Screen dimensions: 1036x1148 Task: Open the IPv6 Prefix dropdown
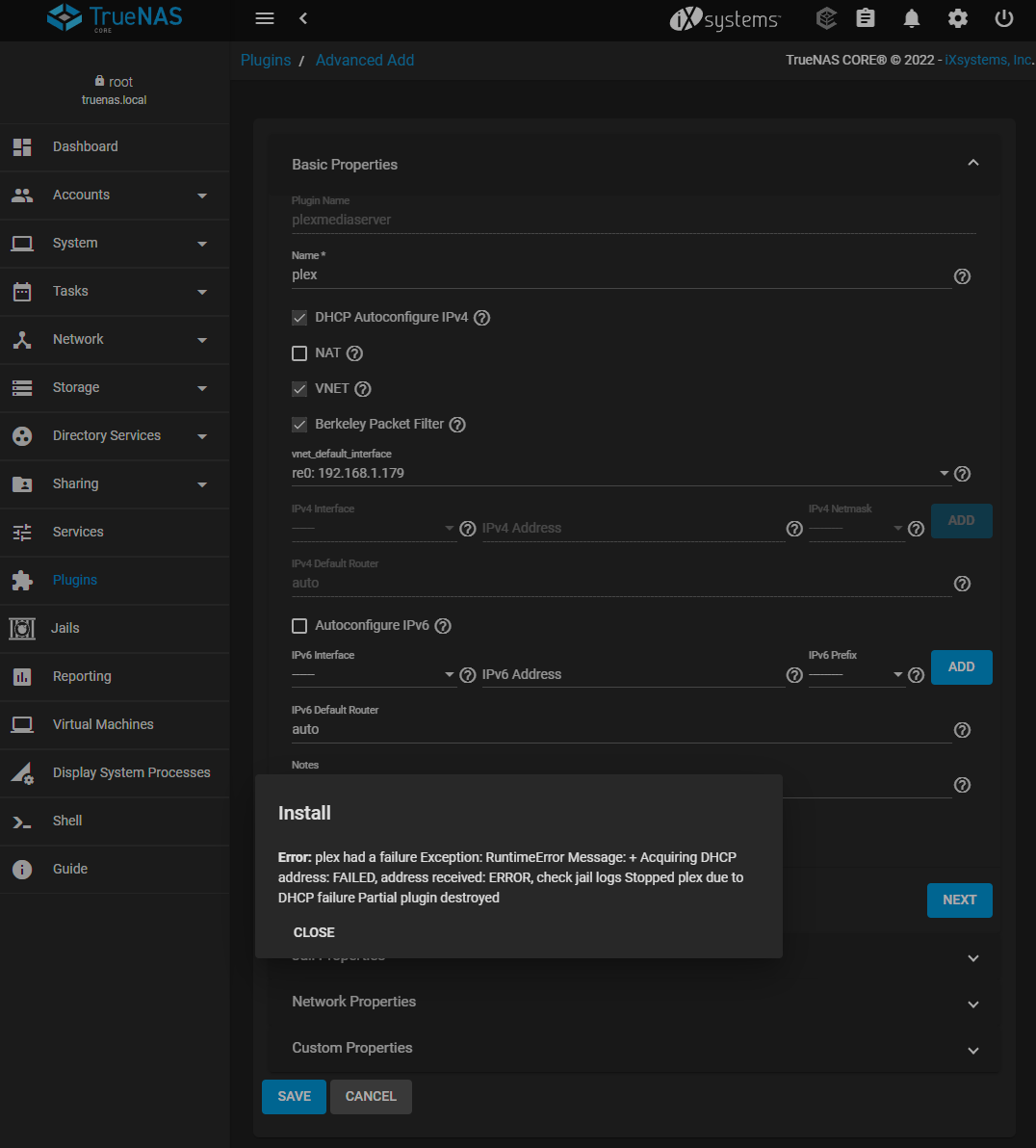pyautogui.click(x=856, y=674)
